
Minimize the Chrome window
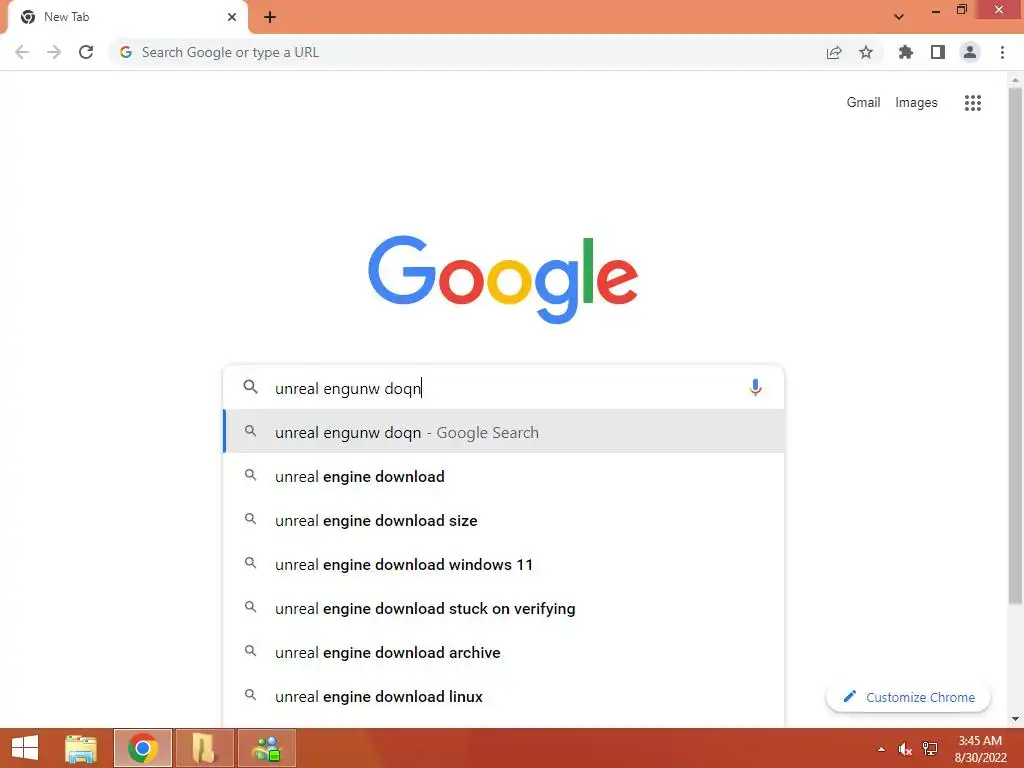point(936,11)
